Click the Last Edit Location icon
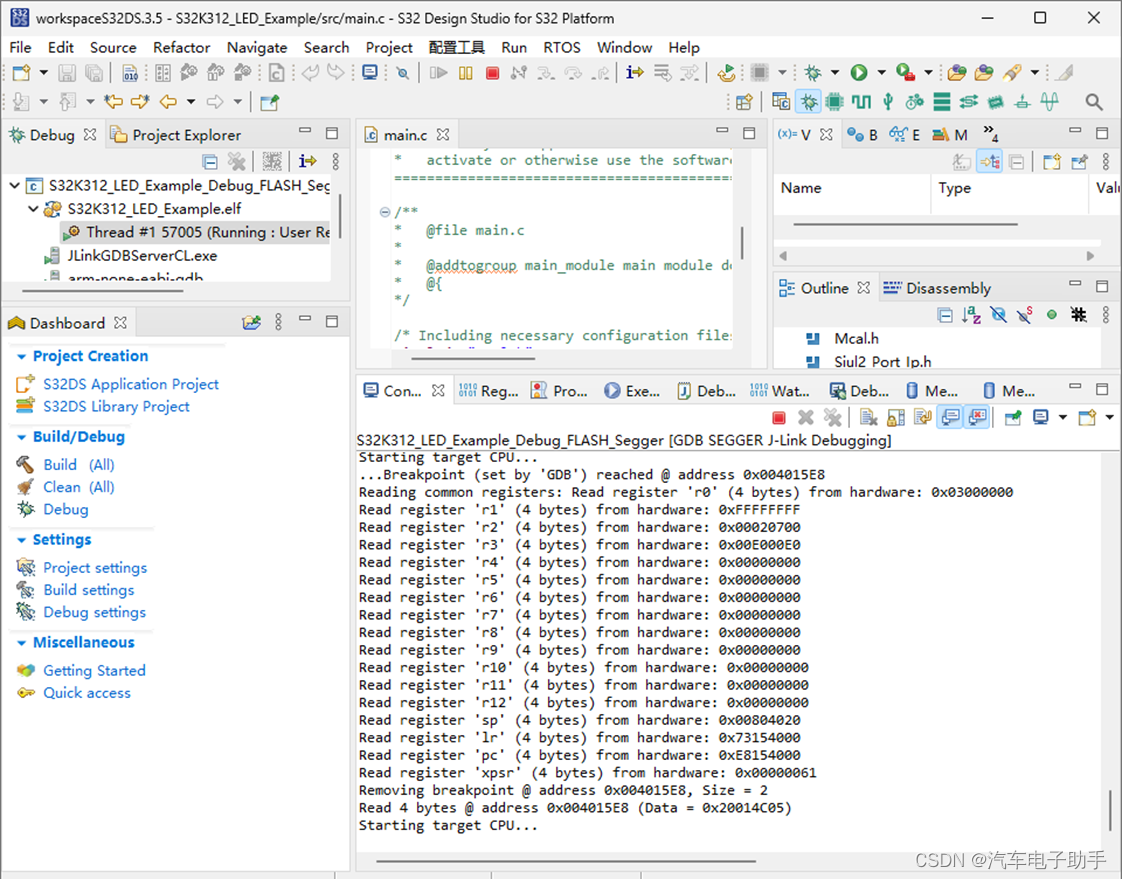This screenshot has width=1122, height=879. click(113, 102)
